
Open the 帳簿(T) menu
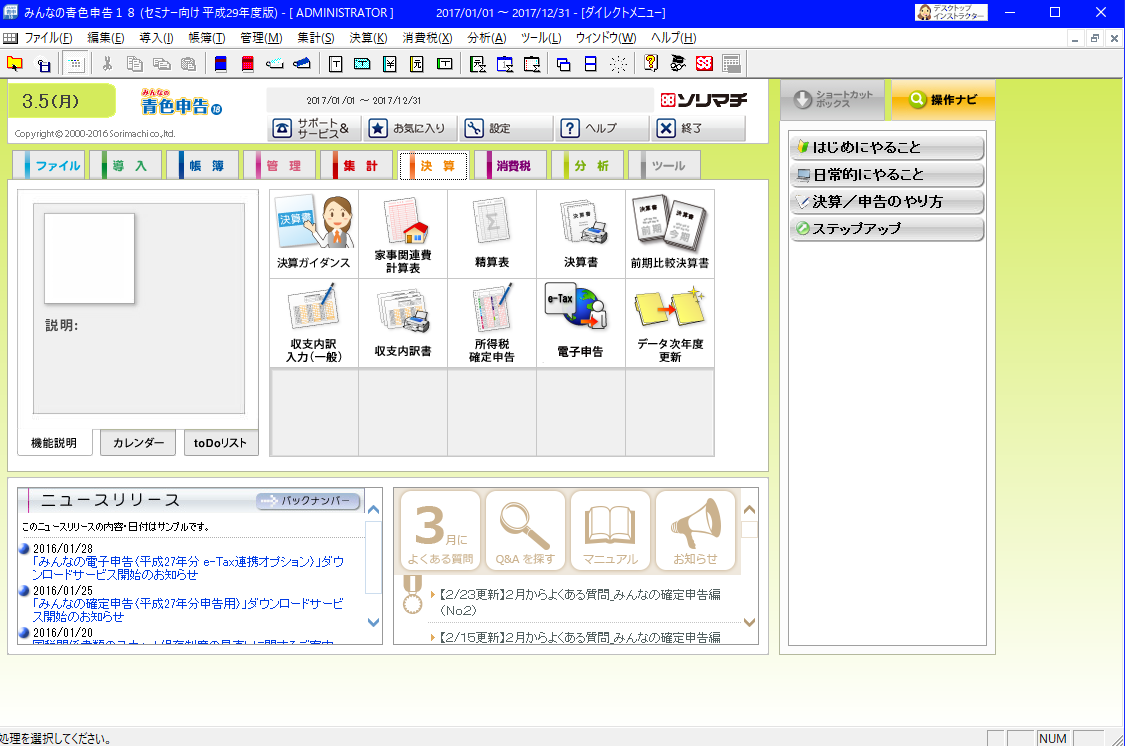point(207,38)
